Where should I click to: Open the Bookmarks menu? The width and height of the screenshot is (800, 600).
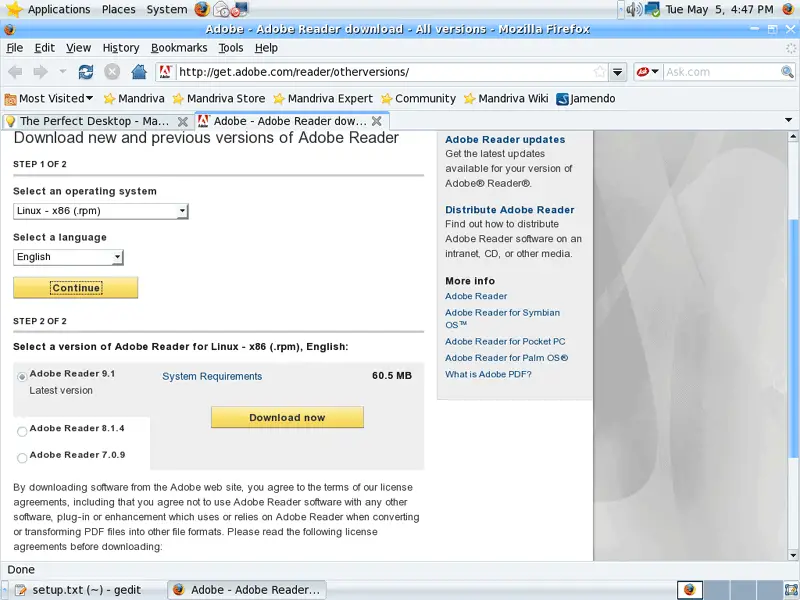(179, 48)
